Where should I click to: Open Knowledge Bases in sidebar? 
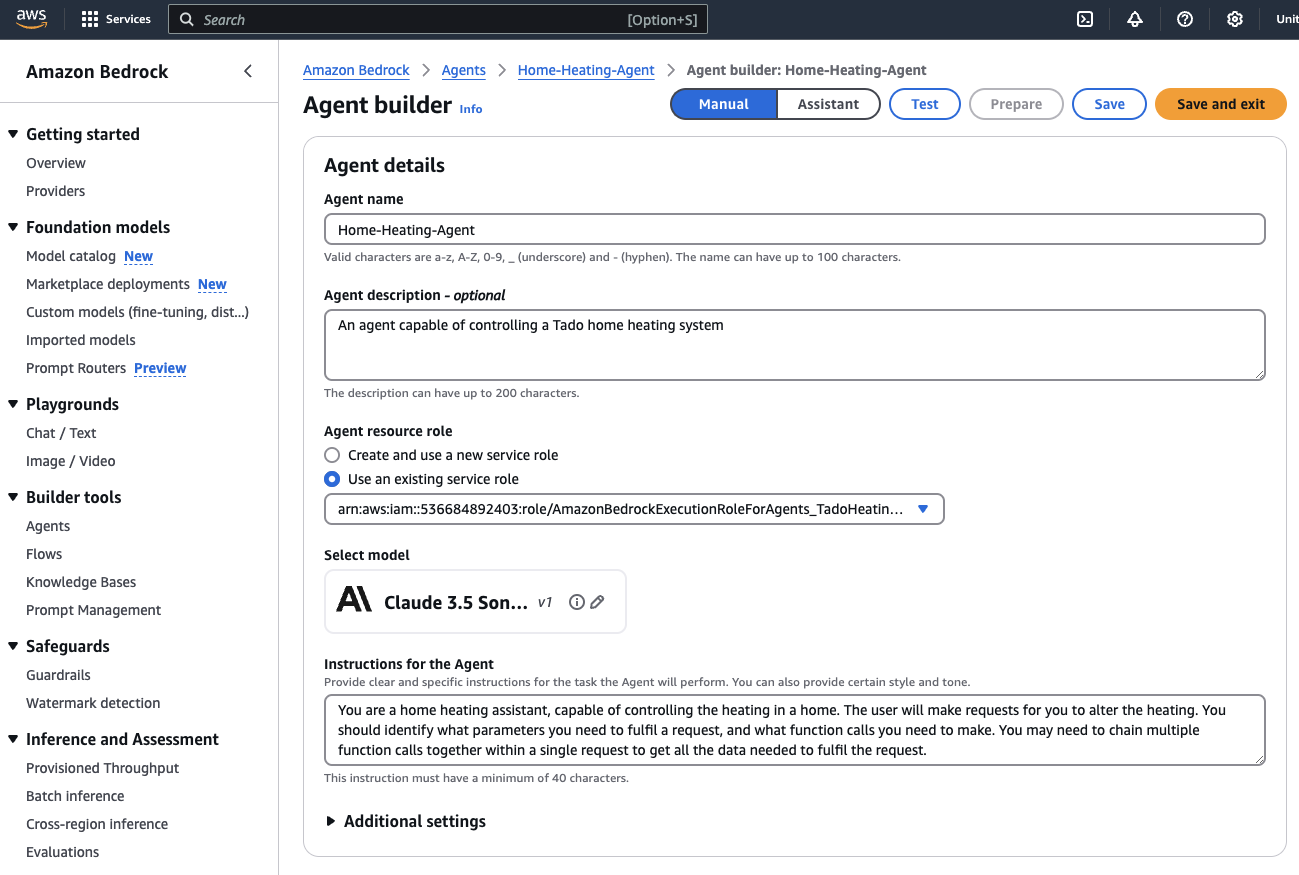81,582
